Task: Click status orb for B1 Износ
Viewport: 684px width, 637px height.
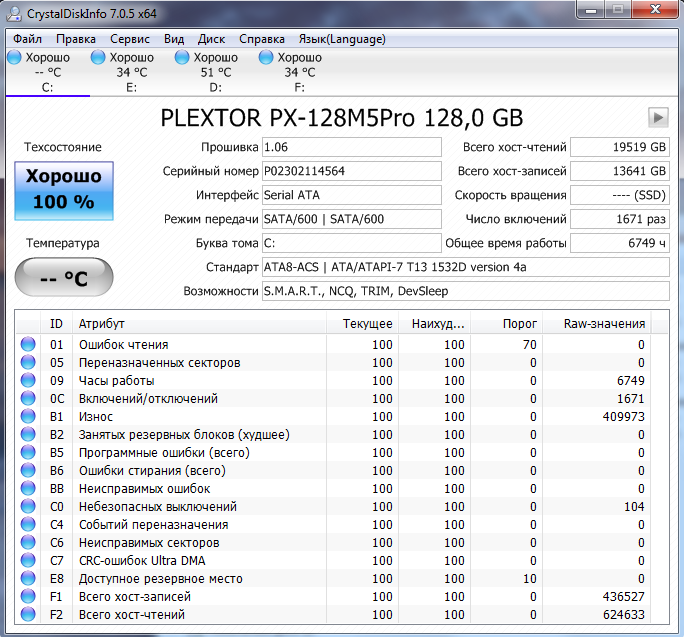Action: tap(28, 416)
